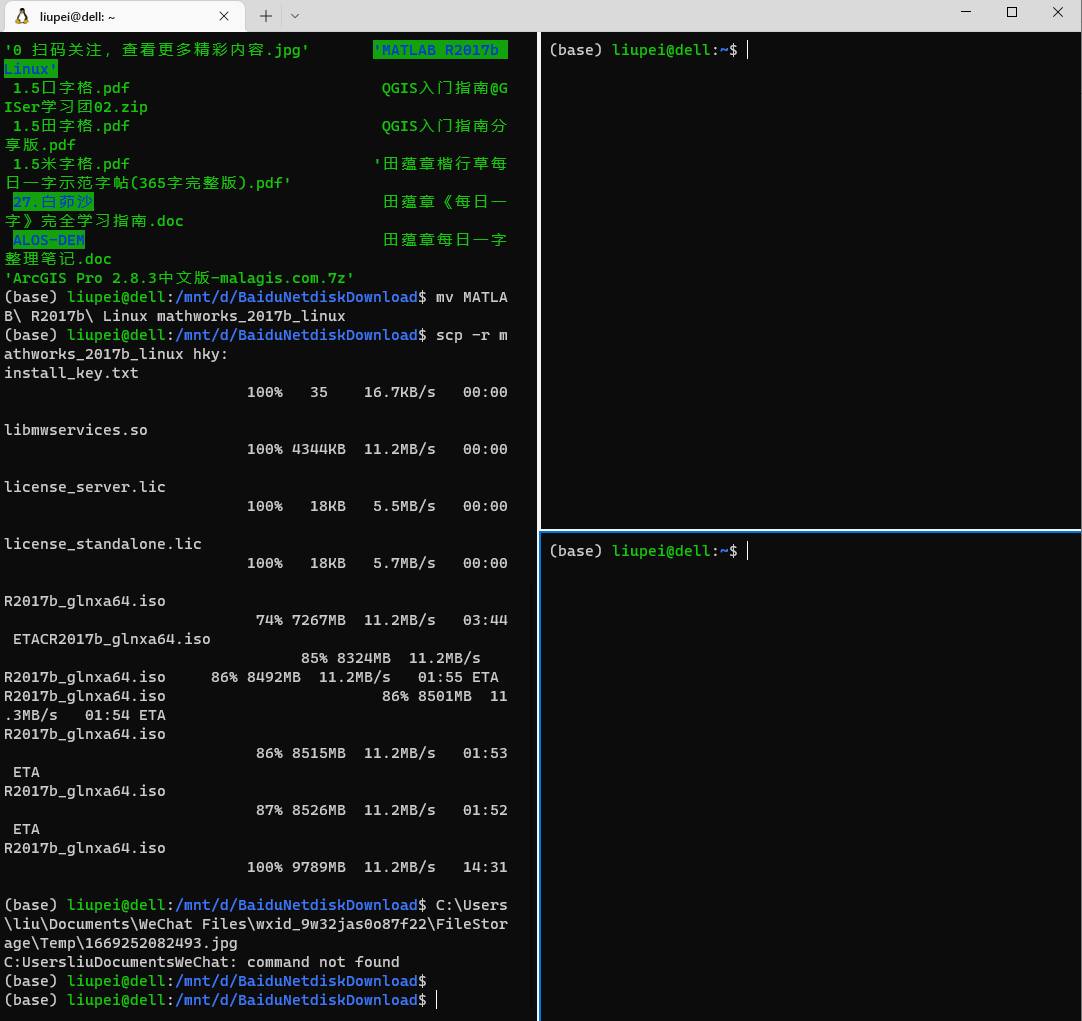Click the 扫码关注 .jpg file name

click(157, 50)
